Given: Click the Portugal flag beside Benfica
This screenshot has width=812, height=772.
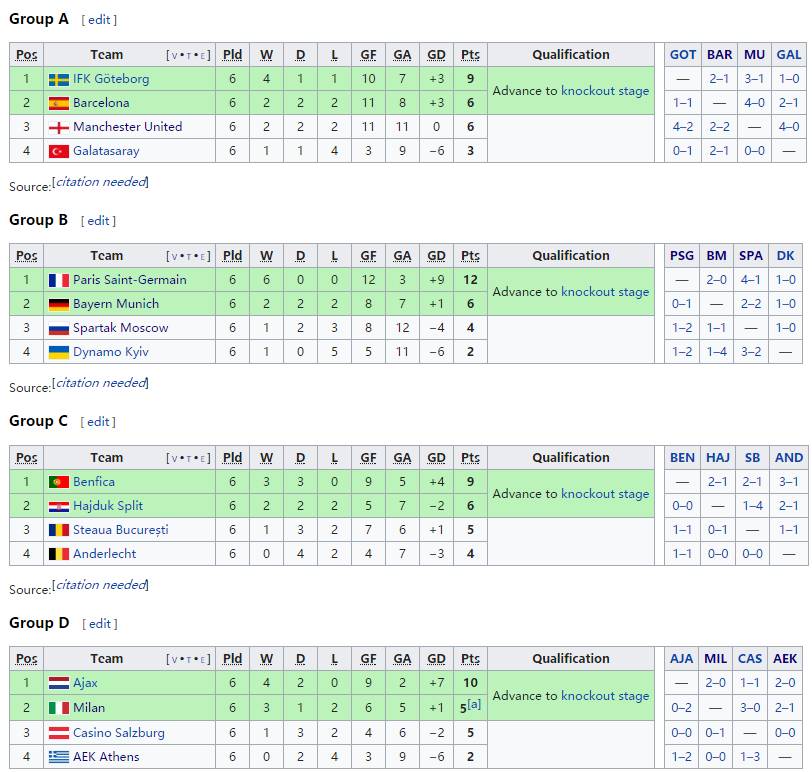Looking at the screenshot, I should pyautogui.click(x=58, y=482).
